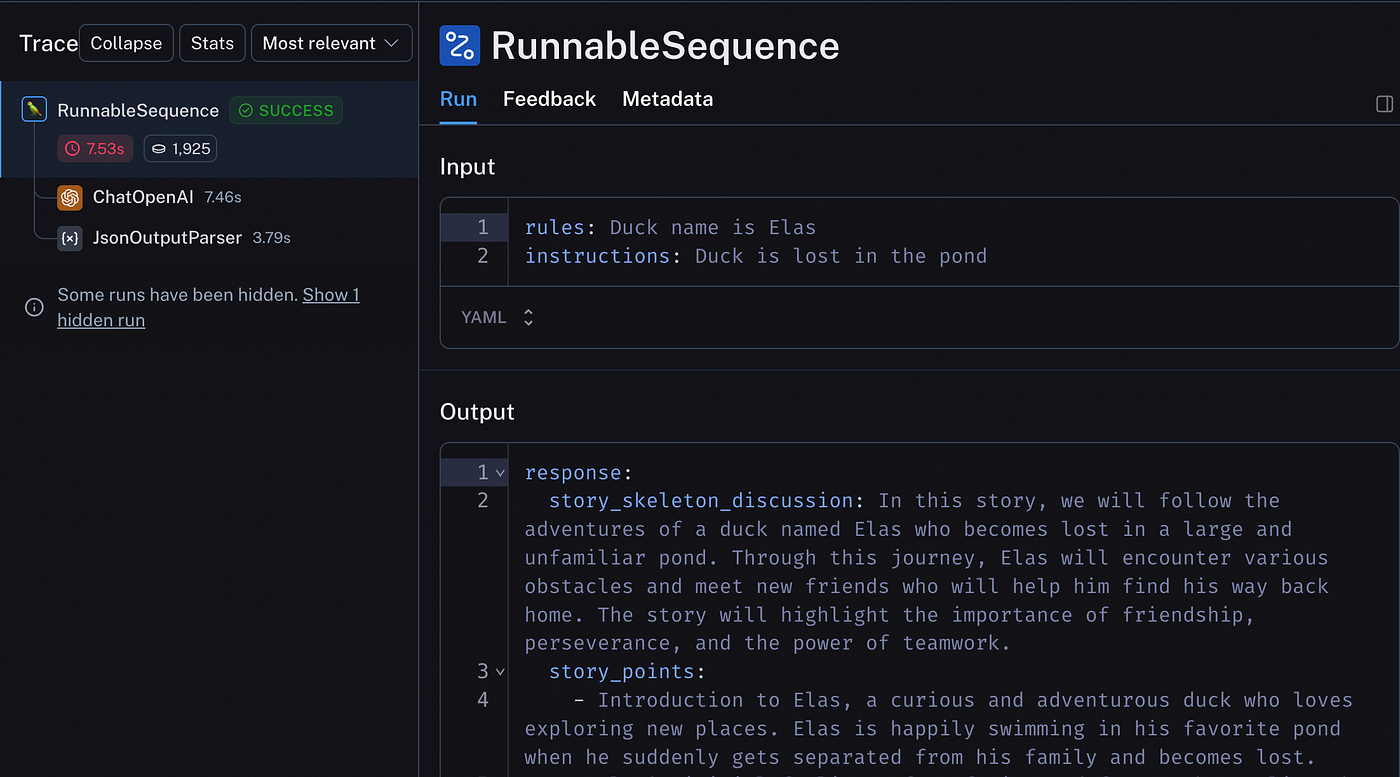The image size is (1400, 777).
Task: Click the Show 1 hidden run link
Action: pyautogui.click(x=331, y=295)
